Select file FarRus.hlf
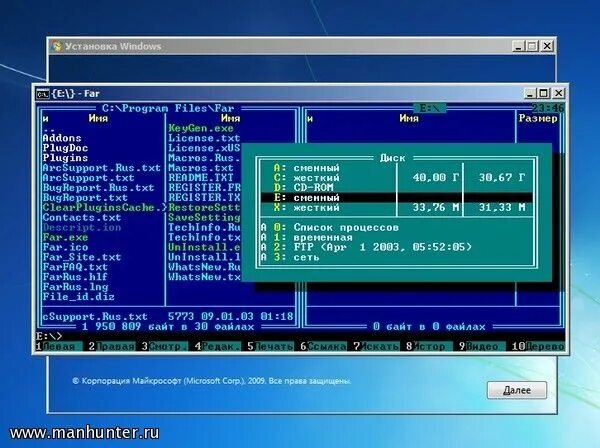Screen dimensions: 600x448 [75, 277]
